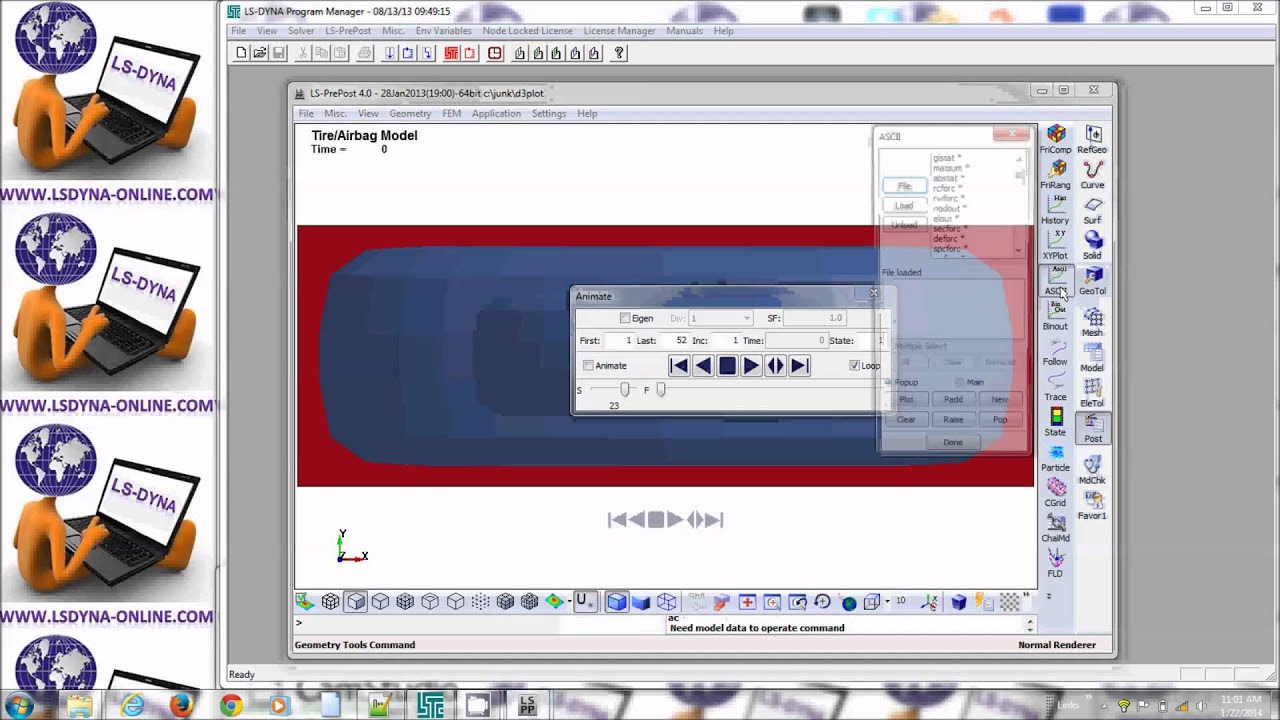Click the Raise button in ASCII panel
This screenshot has width=1280, height=720.
tap(953, 420)
